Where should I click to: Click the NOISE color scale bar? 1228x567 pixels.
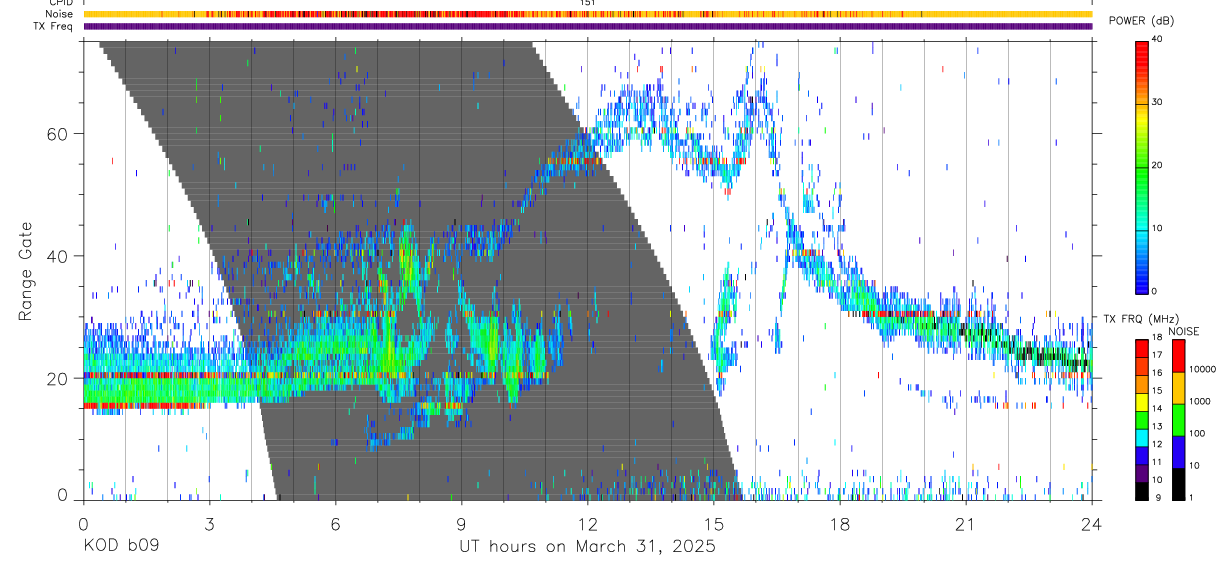pos(1179,420)
